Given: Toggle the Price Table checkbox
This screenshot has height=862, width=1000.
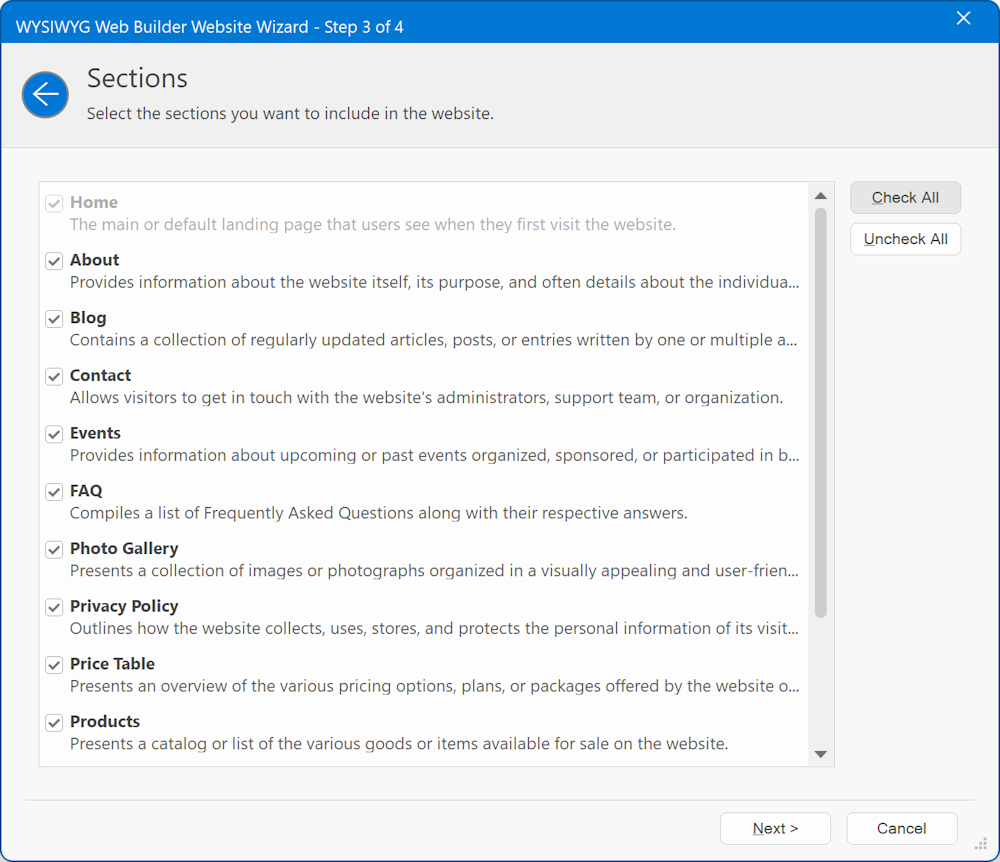Looking at the screenshot, I should coord(54,665).
